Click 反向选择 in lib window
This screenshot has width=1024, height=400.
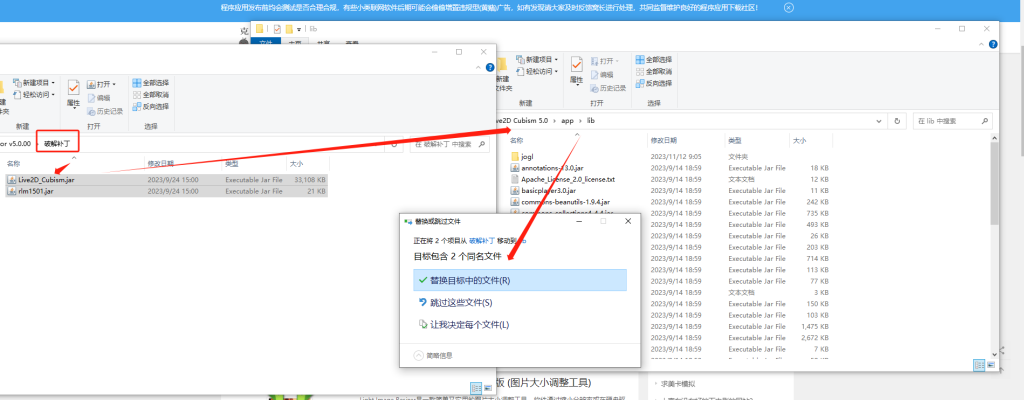654,83
